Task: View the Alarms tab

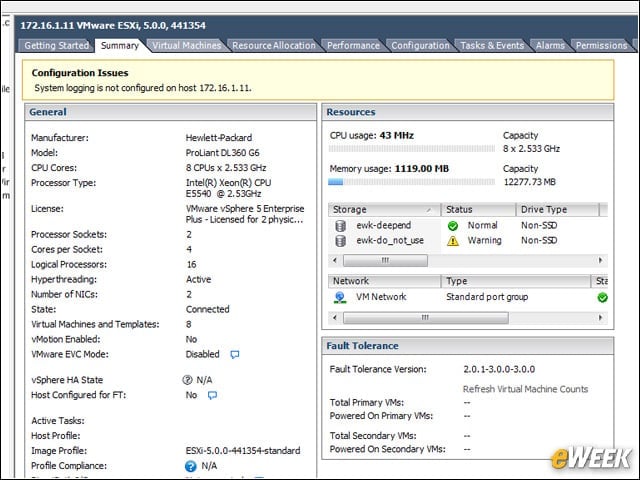Action: point(550,45)
